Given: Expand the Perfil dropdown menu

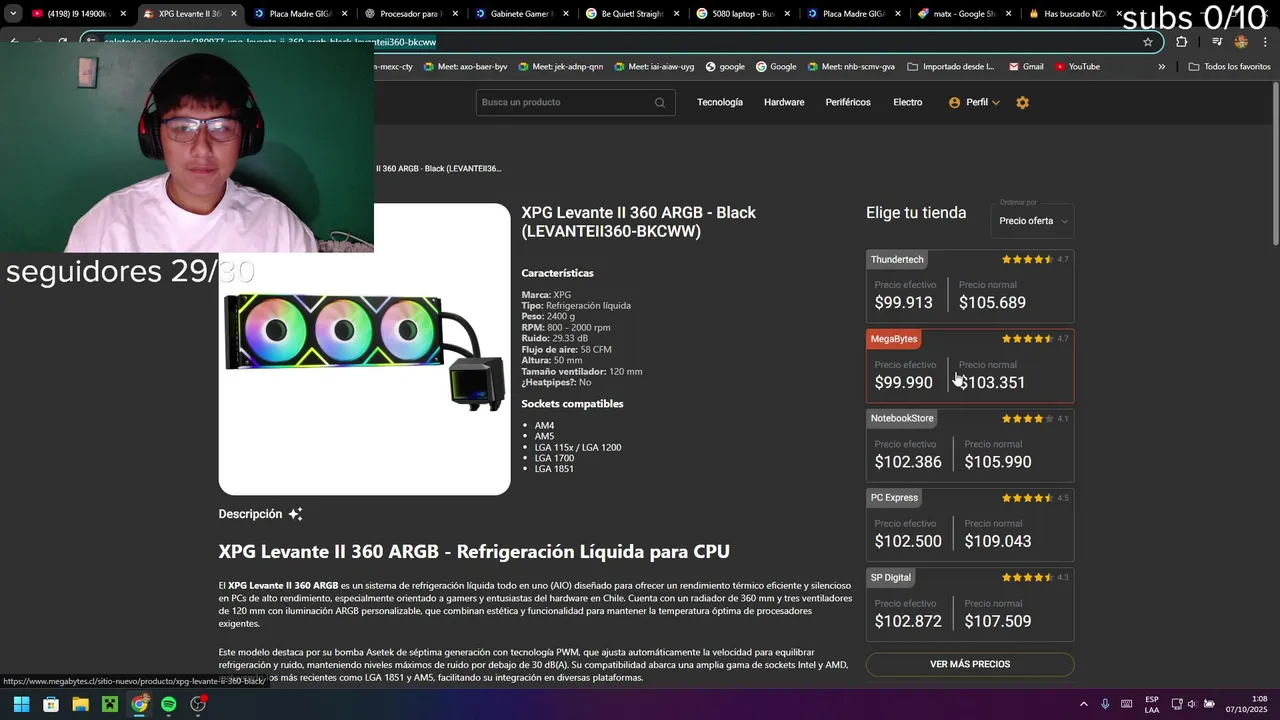Looking at the screenshot, I should pyautogui.click(x=995, y=103).
